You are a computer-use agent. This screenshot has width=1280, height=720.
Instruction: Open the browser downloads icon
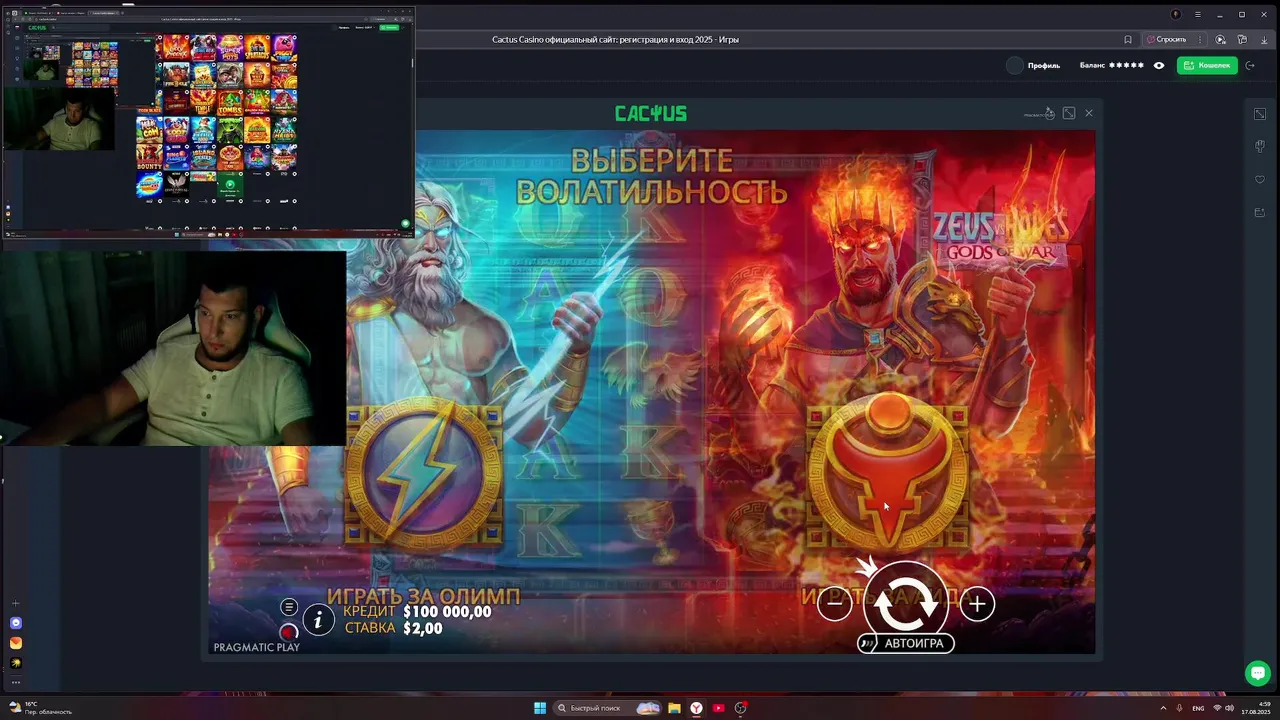tap(1264, 39)
